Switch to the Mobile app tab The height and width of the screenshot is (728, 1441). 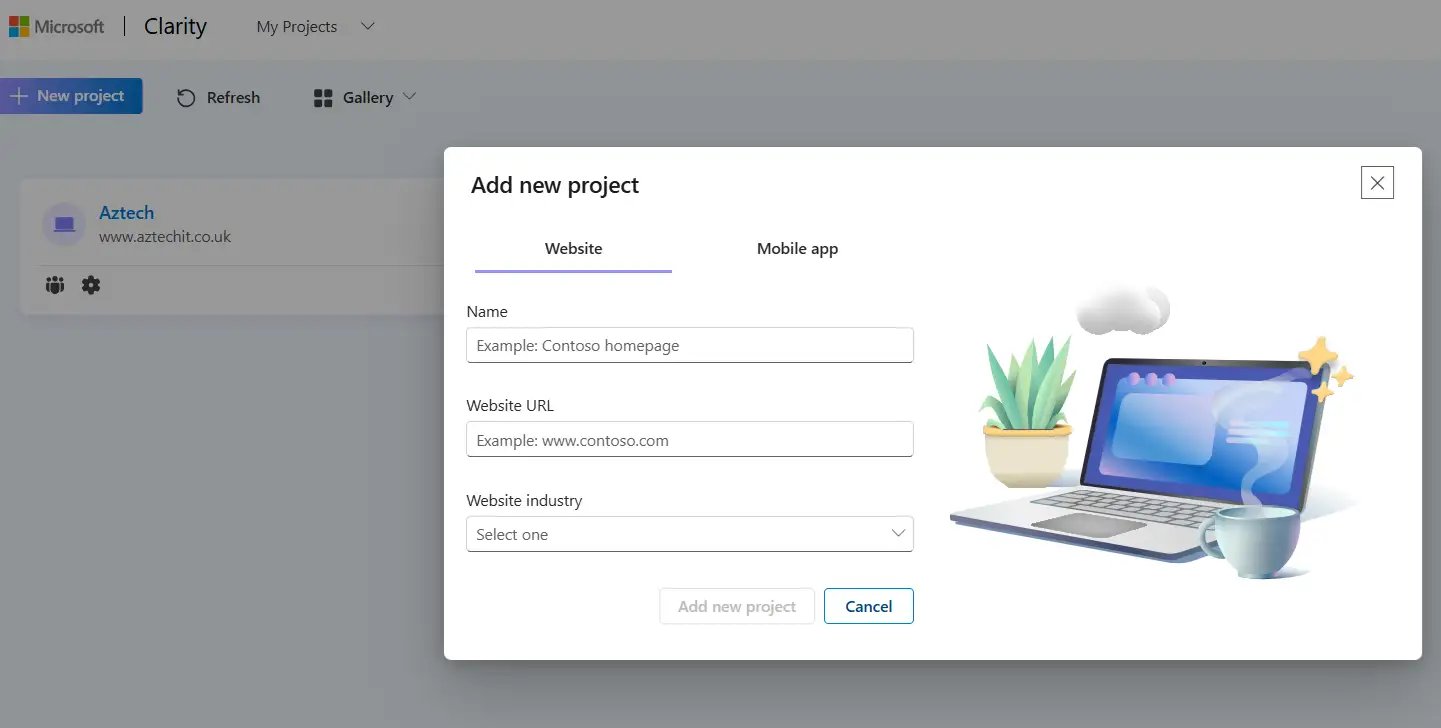click(797, 248)
